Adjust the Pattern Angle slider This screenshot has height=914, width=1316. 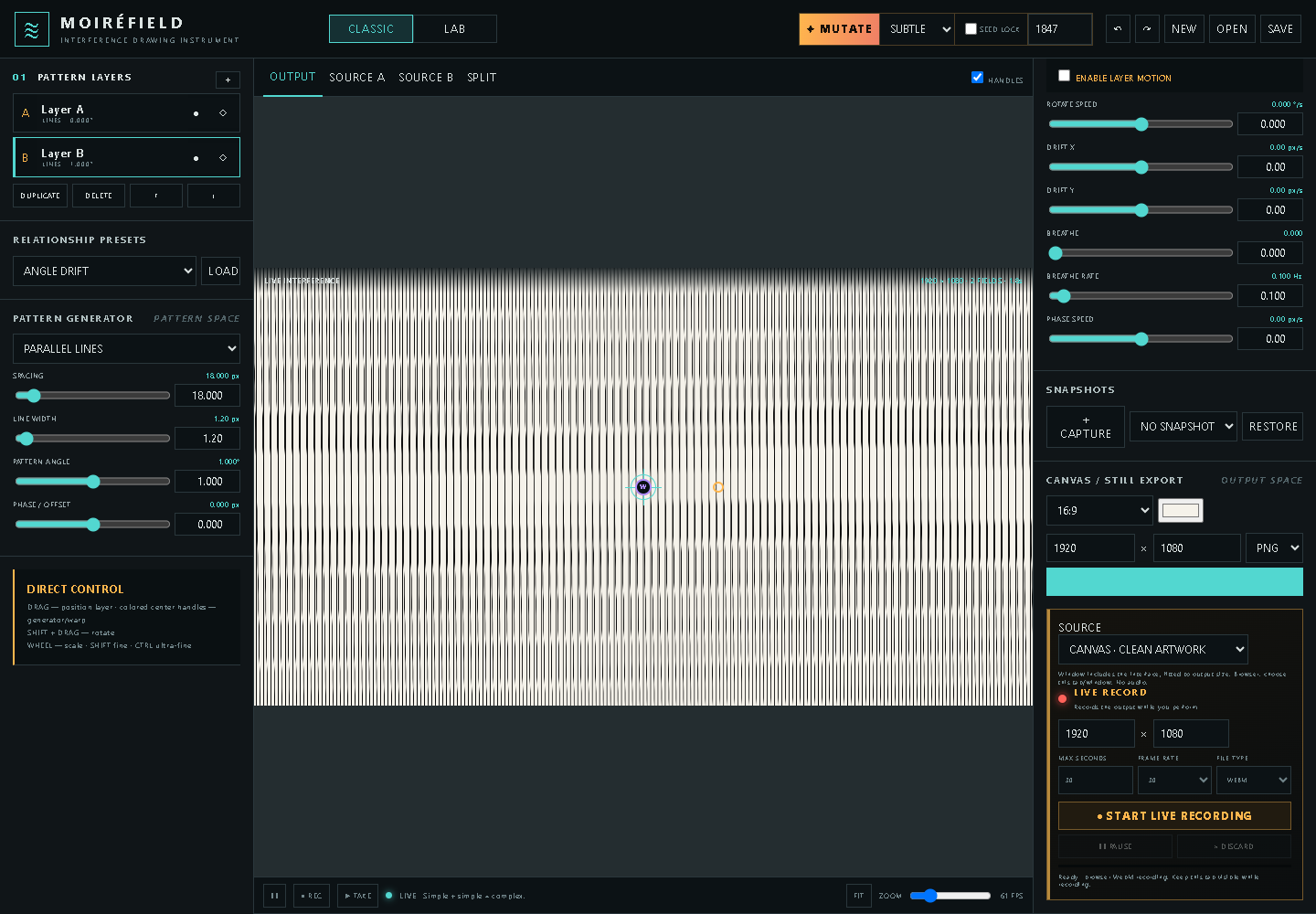point(92,482)
